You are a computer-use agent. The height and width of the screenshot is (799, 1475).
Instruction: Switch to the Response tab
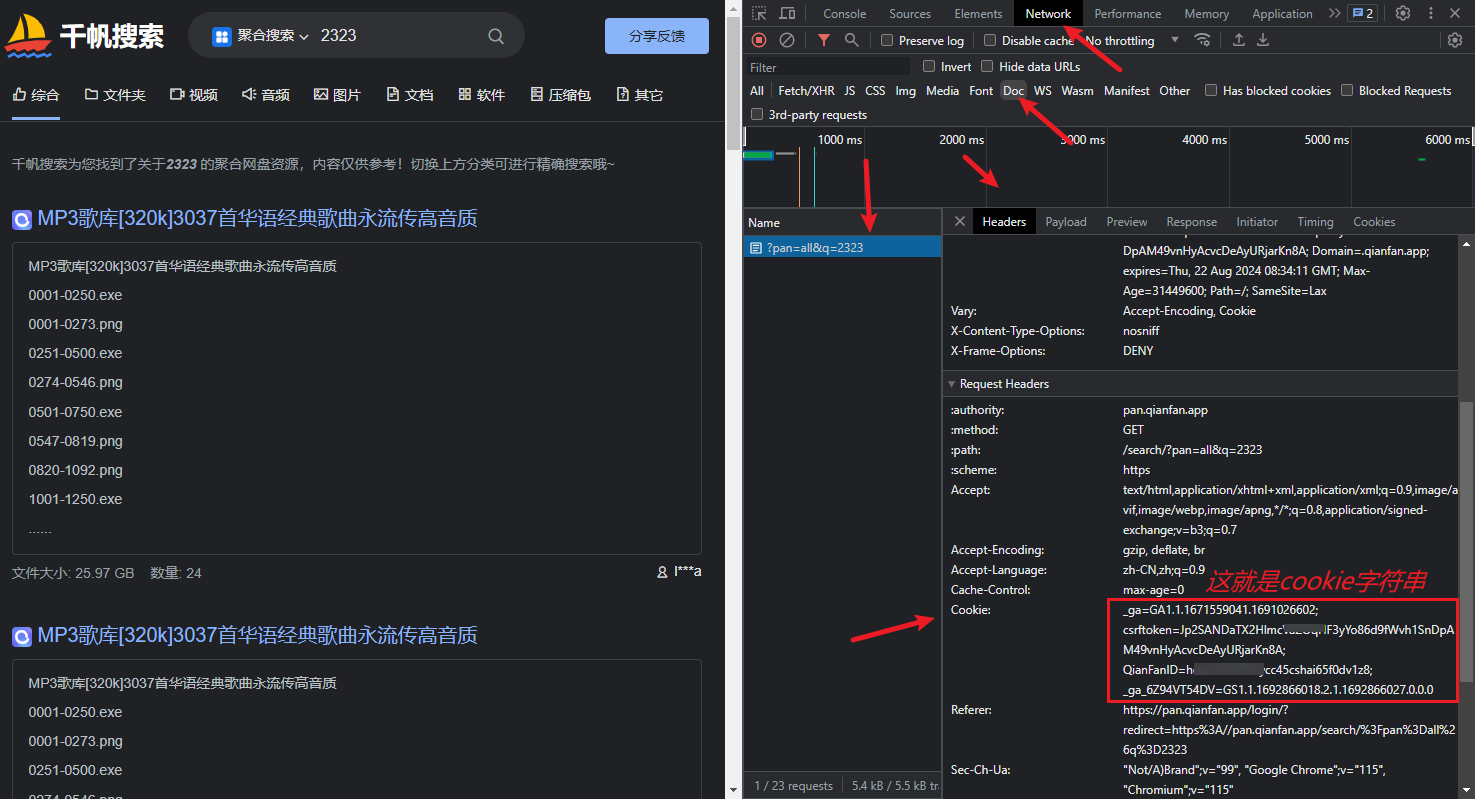[1192, 221]
